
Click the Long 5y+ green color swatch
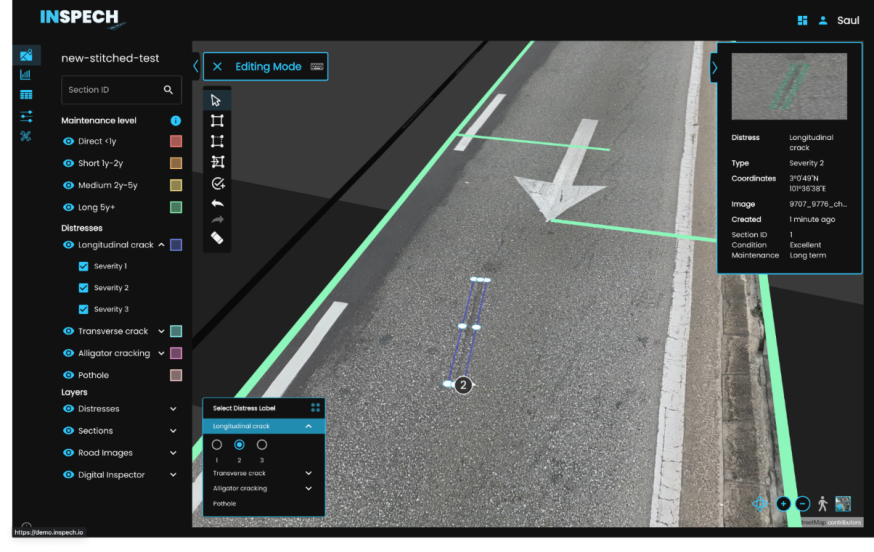coord(176,207)
